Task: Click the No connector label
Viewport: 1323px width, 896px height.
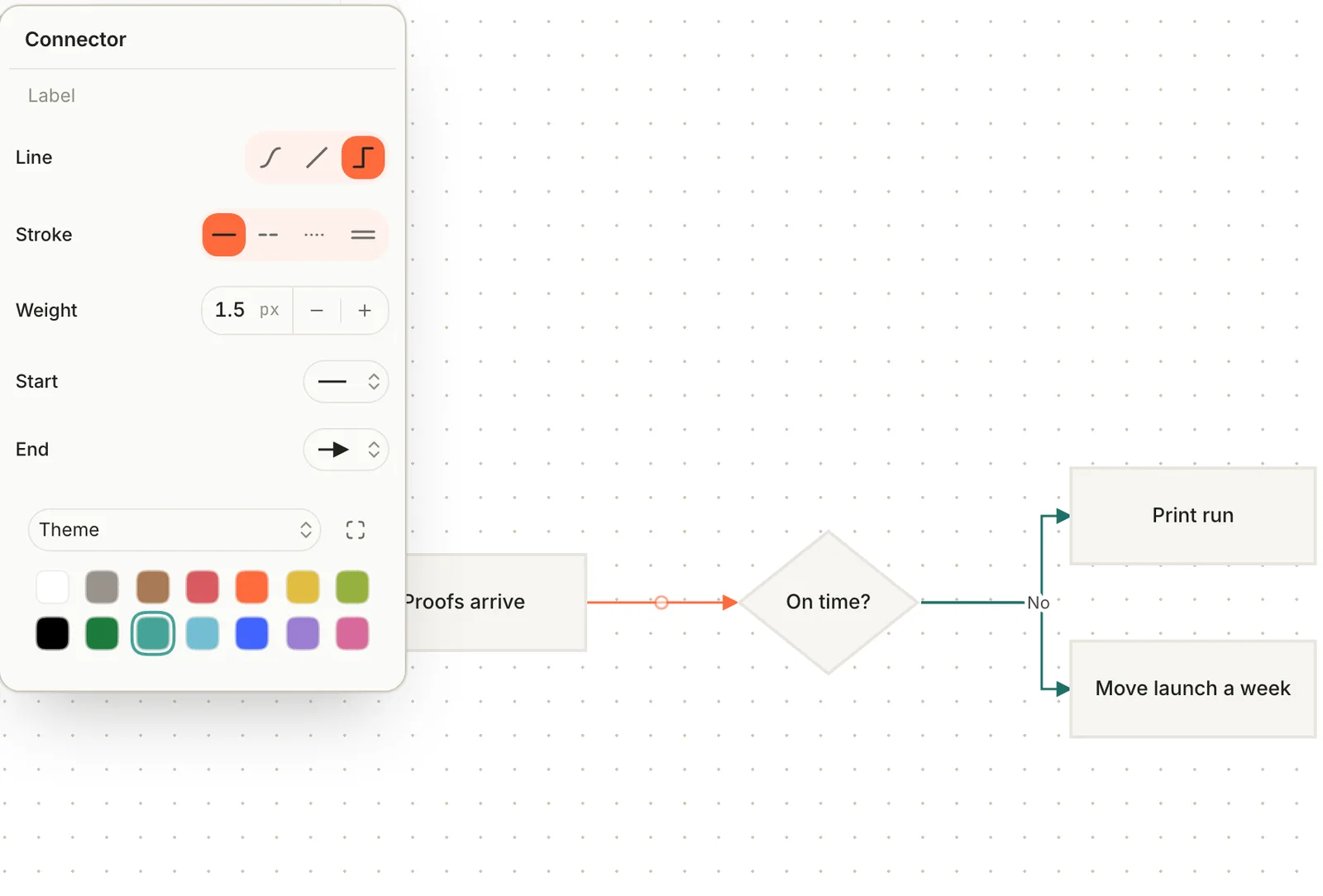Action: (1039, 603)
